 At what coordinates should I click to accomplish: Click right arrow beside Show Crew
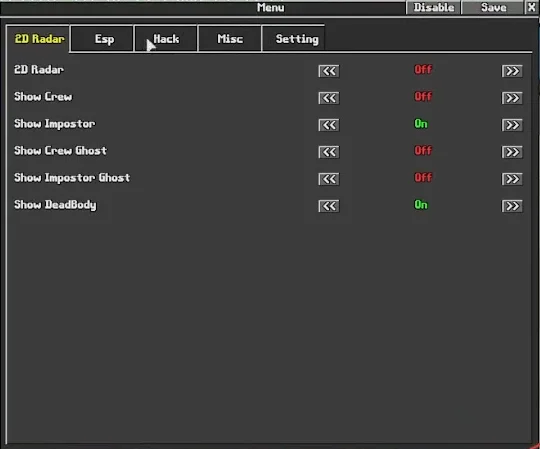pyautogui.click(x=512, y=98)
